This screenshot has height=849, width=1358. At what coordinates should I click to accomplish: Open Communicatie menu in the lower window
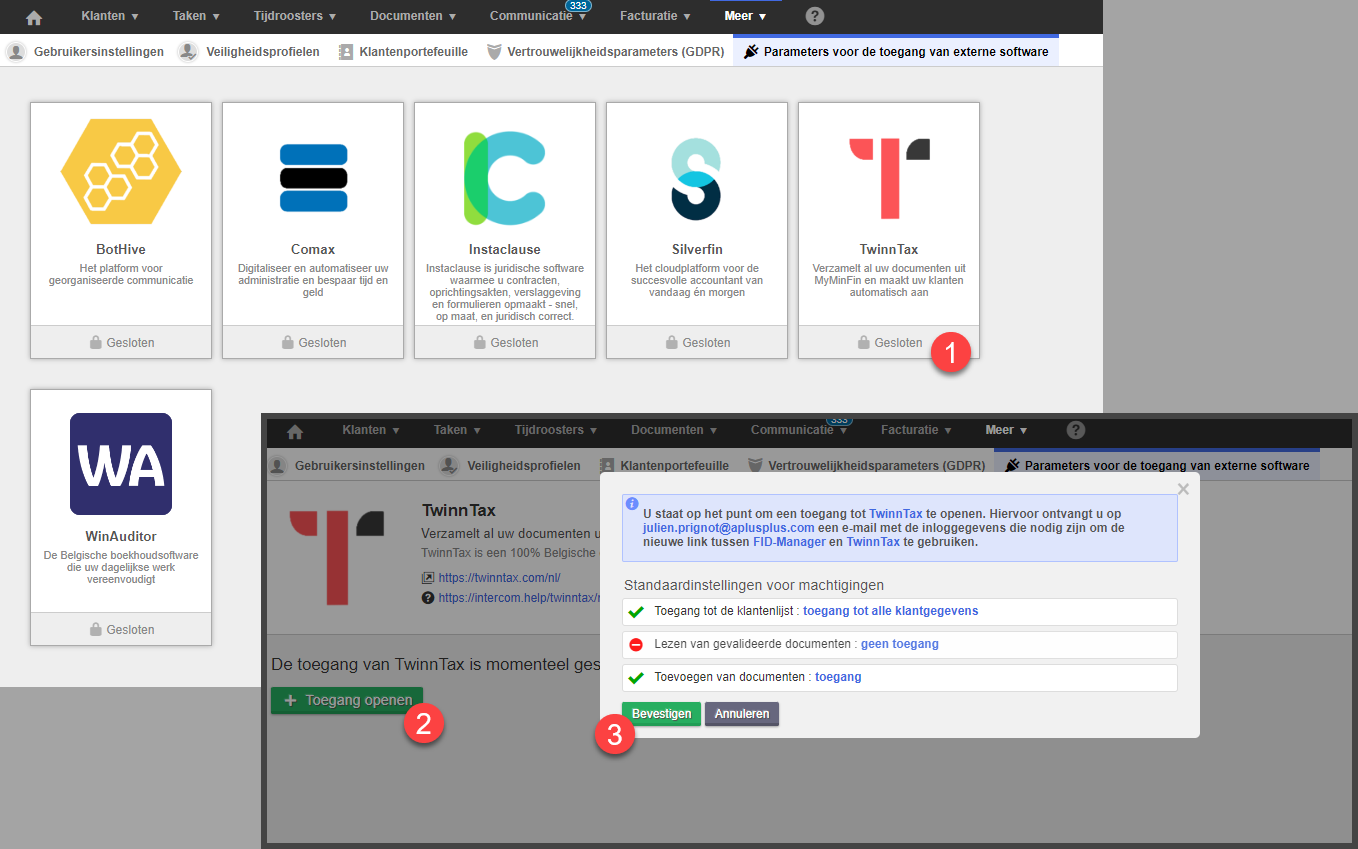click(799, 430)
